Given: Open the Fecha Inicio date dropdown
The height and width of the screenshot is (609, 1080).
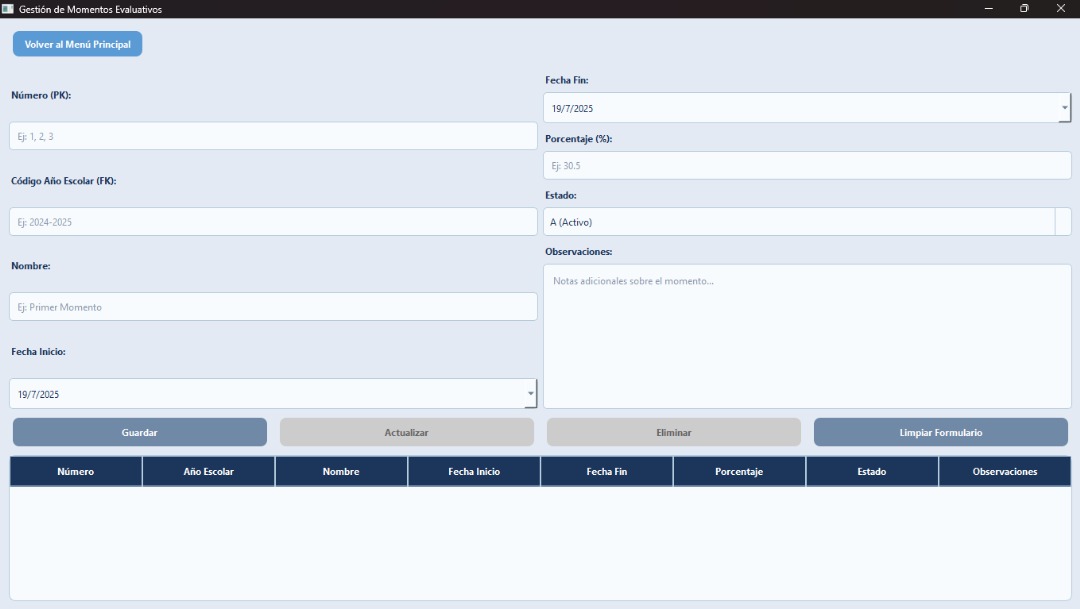Looking at the screenshot, I should click(530, 394).
